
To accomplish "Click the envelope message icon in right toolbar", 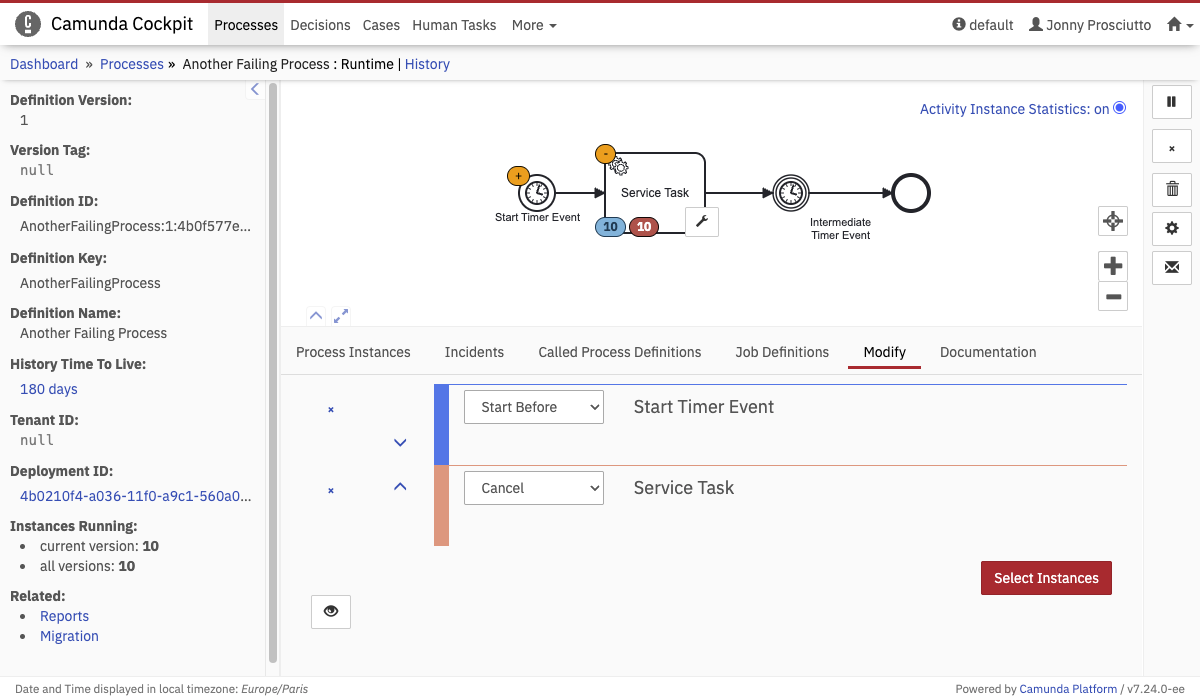I will pos(1171,268).
